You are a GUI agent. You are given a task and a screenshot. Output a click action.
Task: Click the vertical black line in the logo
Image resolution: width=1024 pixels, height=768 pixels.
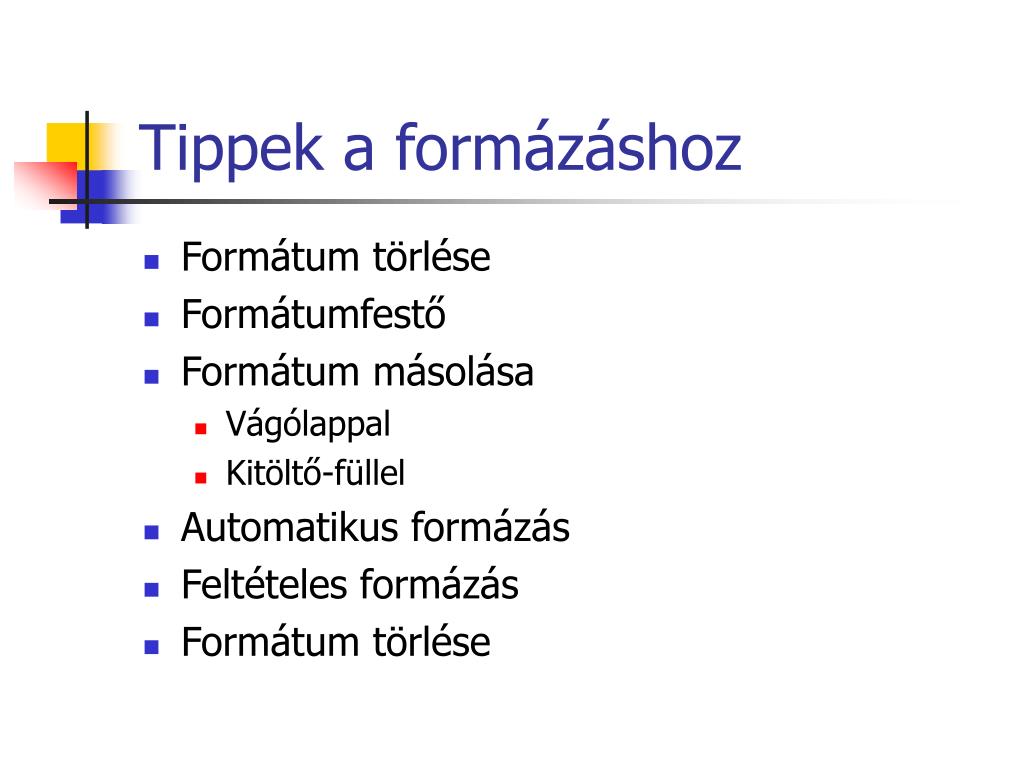[x=87, y=170]
